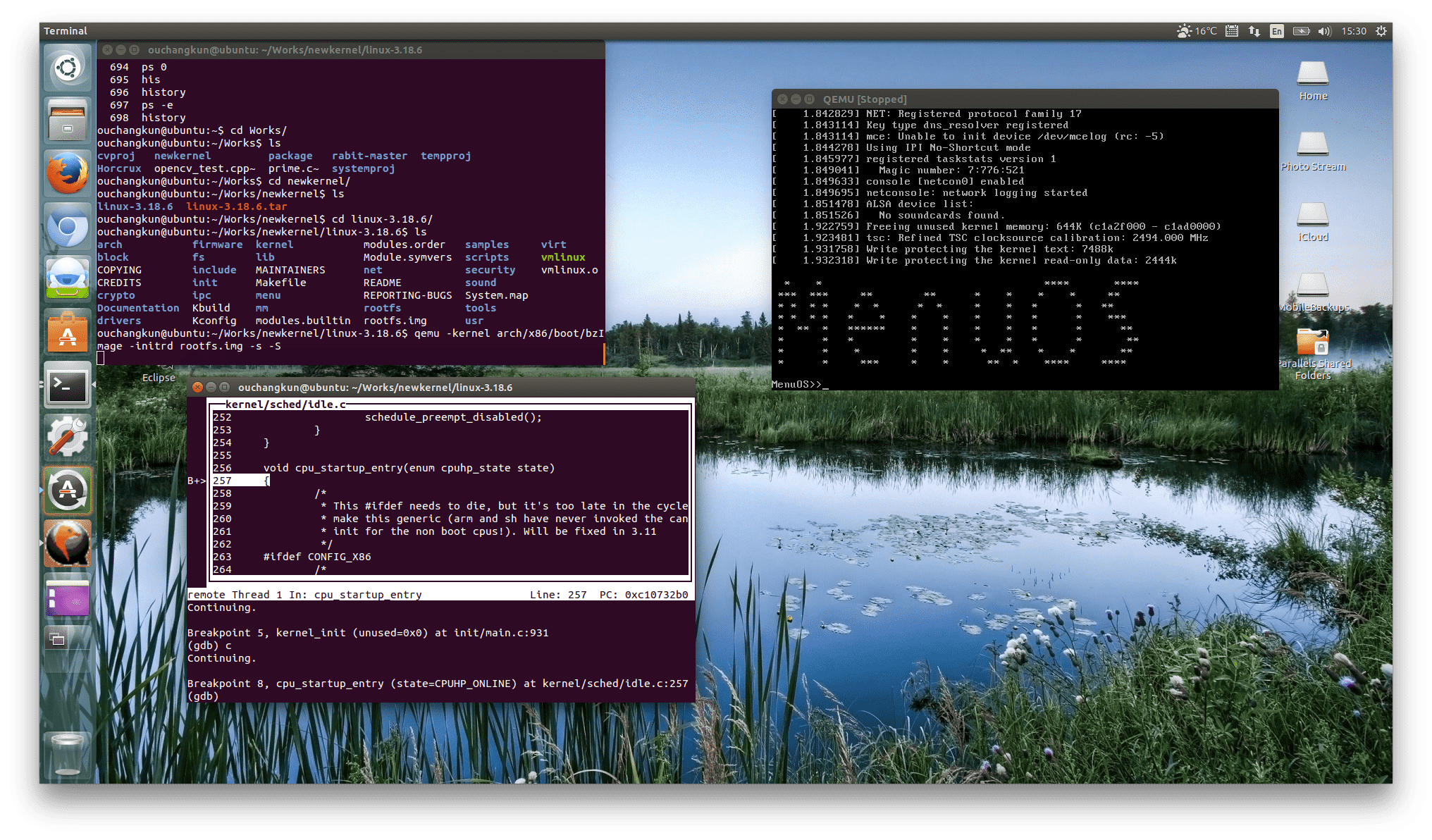Focus the Terminal launcher icon
The width and height of the screenshot is (1432, 840).
tap(68, 385)
